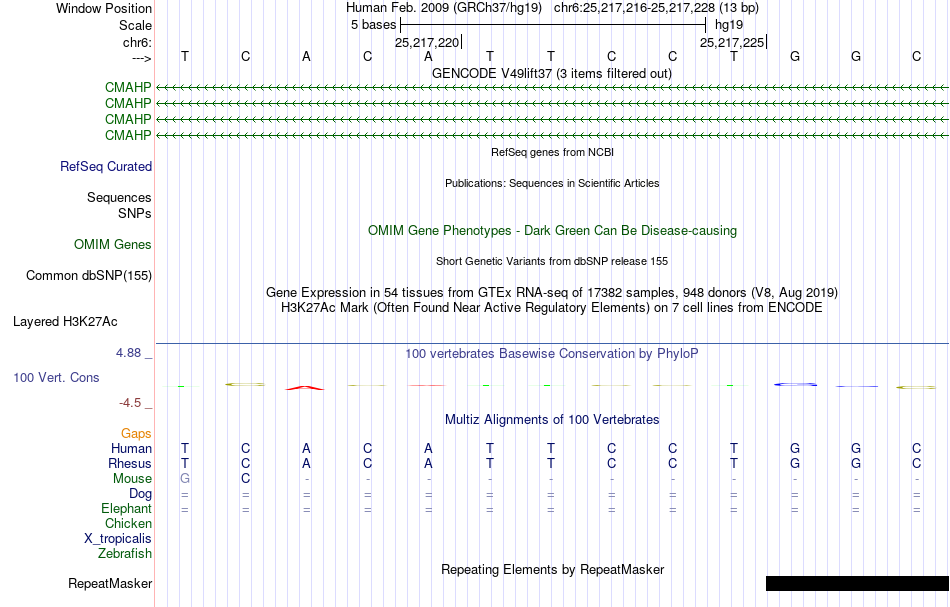Click the red PhyloP conservation peak

tap(305, 388)
